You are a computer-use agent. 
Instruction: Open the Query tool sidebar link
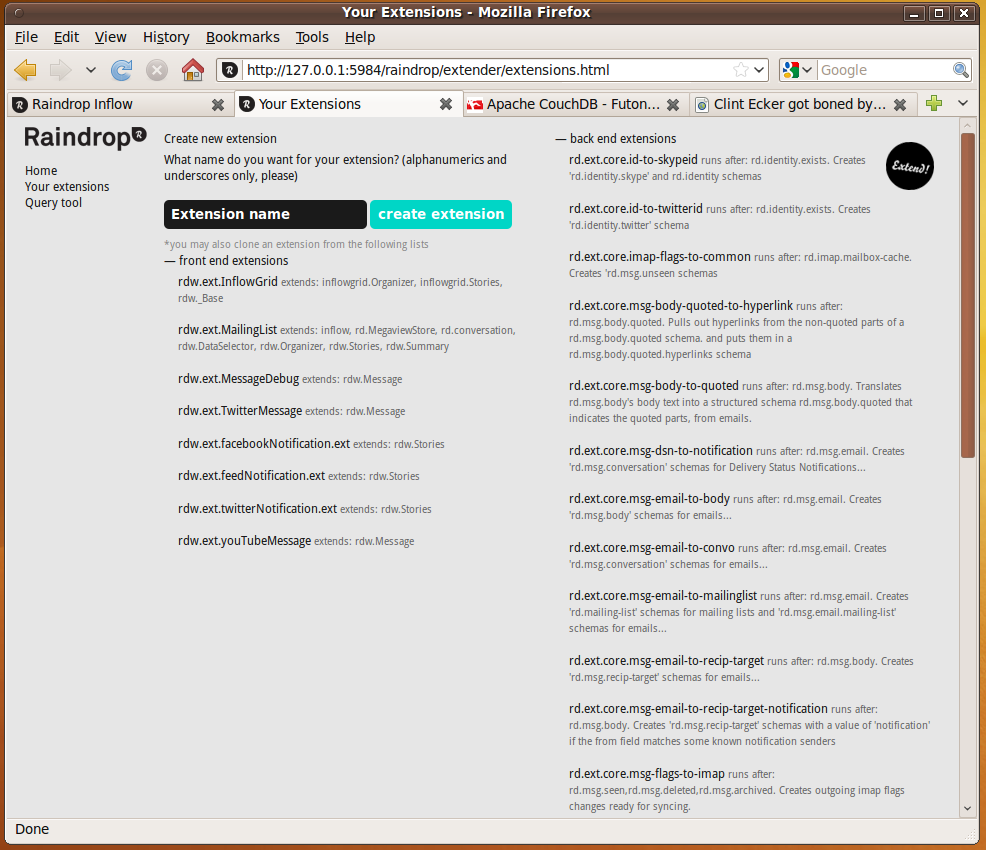tap(53, 202)
